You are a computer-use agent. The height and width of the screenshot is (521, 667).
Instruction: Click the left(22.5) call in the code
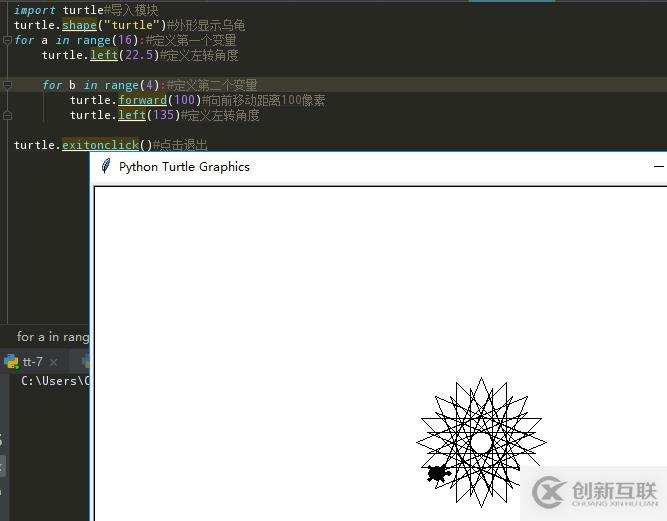[x=124, y=55]
